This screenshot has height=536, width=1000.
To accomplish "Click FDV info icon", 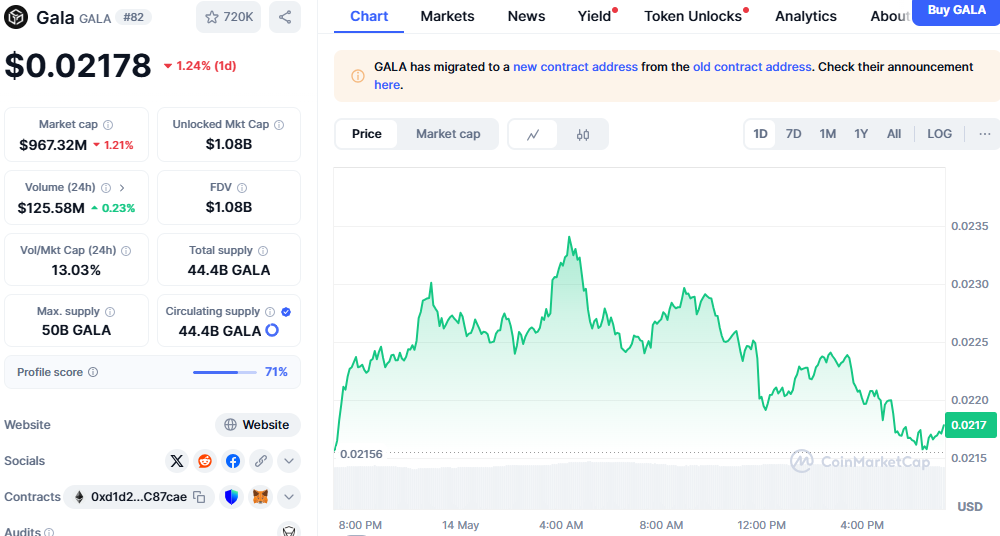I will coord(242,188).
